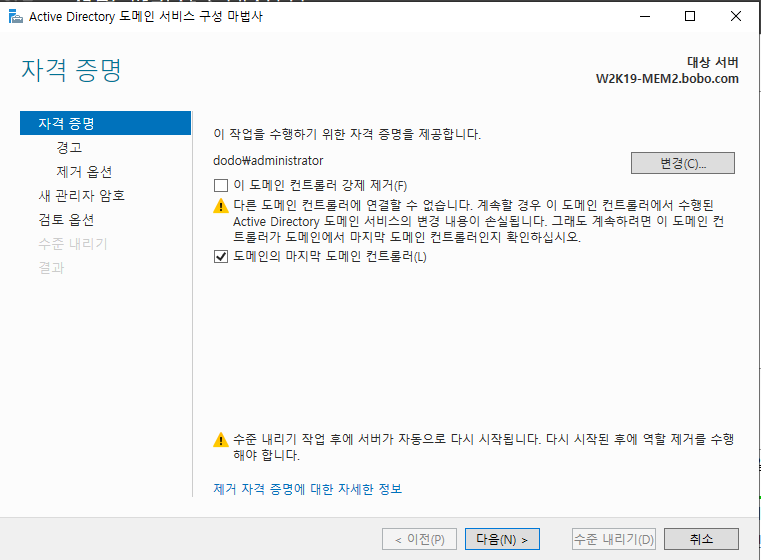The image size is (761, 560).
Task: Open '제거 자격 증명에 대한 자세한 정보' link
Action: tap(308, 489)
